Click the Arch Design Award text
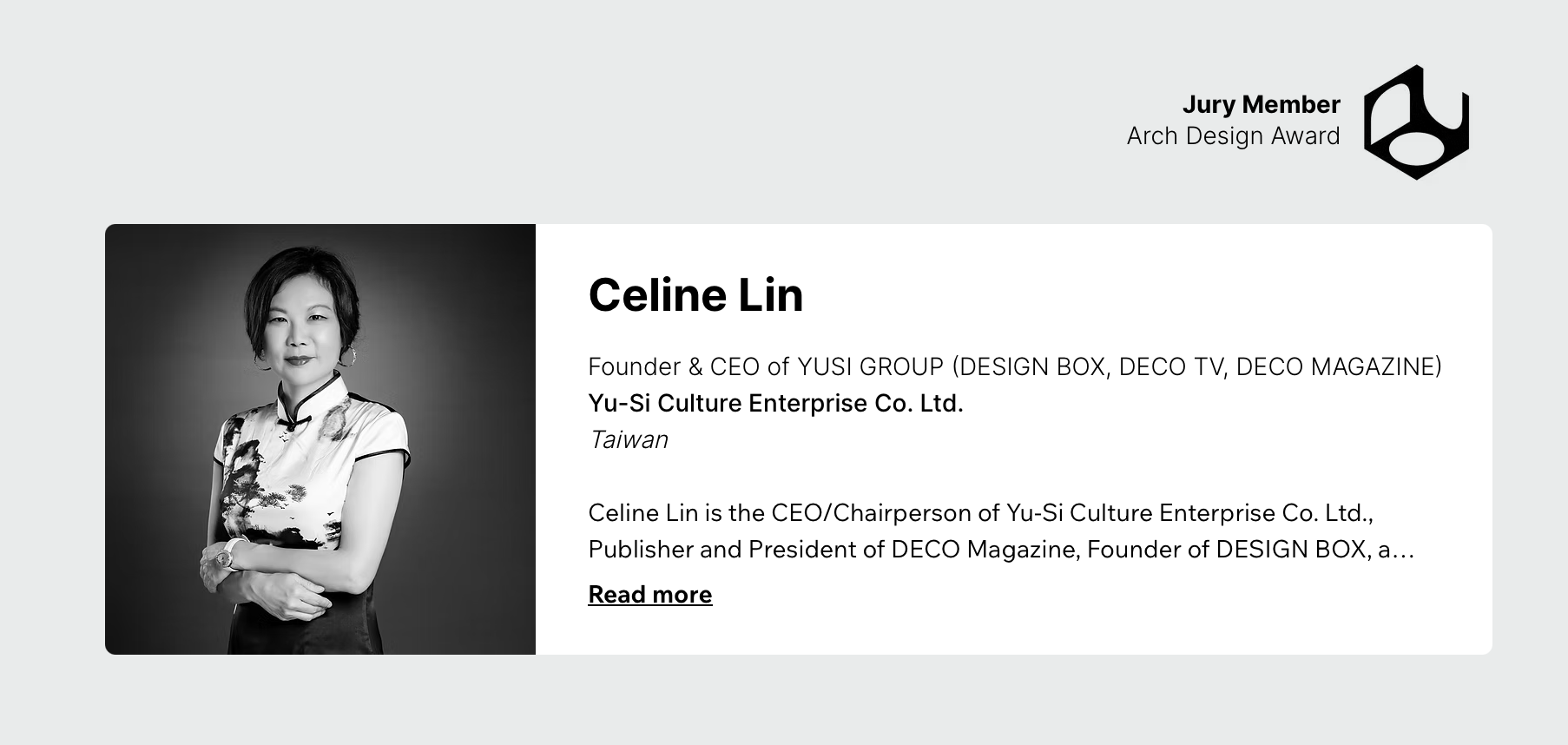Image resolution: width=1568 pixels, height=745 pixels. (1233, 136)
